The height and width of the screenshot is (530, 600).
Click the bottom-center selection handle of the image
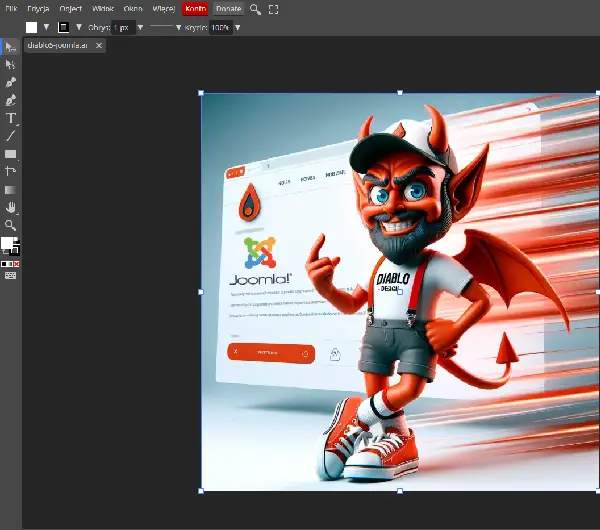coord(400,491)
